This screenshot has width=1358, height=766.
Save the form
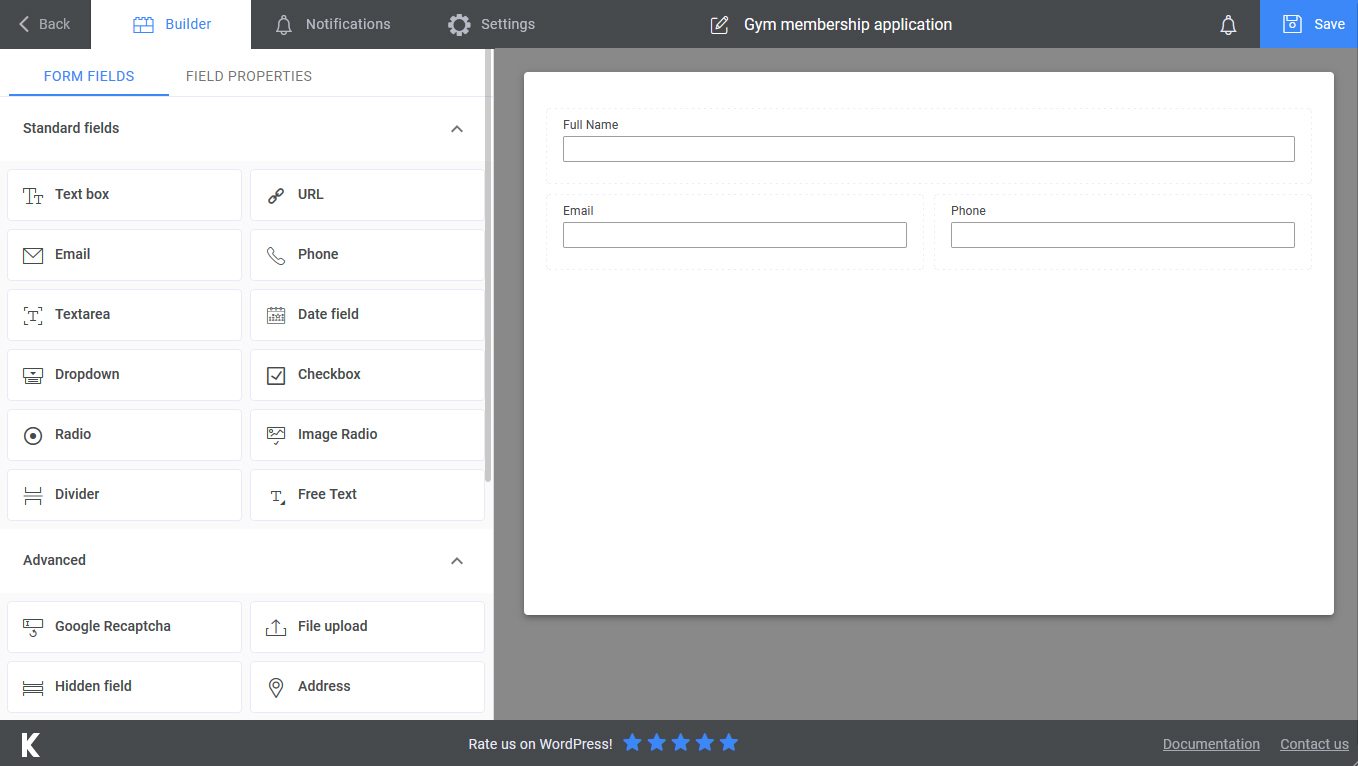(1309, 24)
